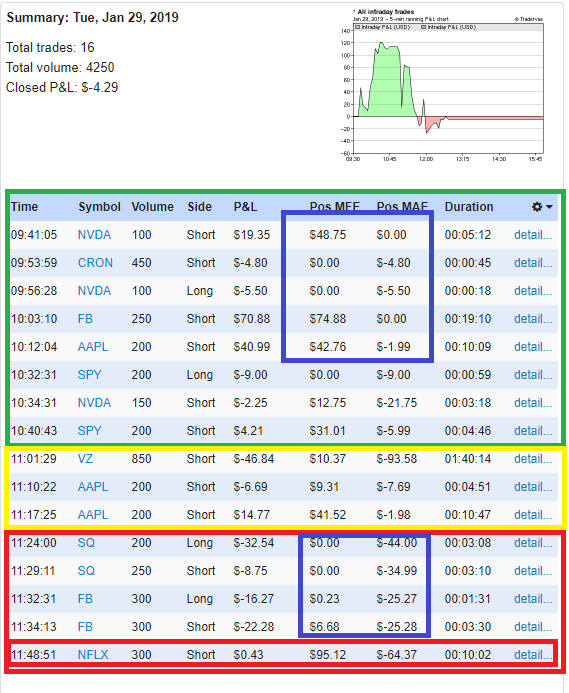View detail for the 09:56:28 NVDA trade
This screenshot has width=569, height=693.
tap(533, 291)
